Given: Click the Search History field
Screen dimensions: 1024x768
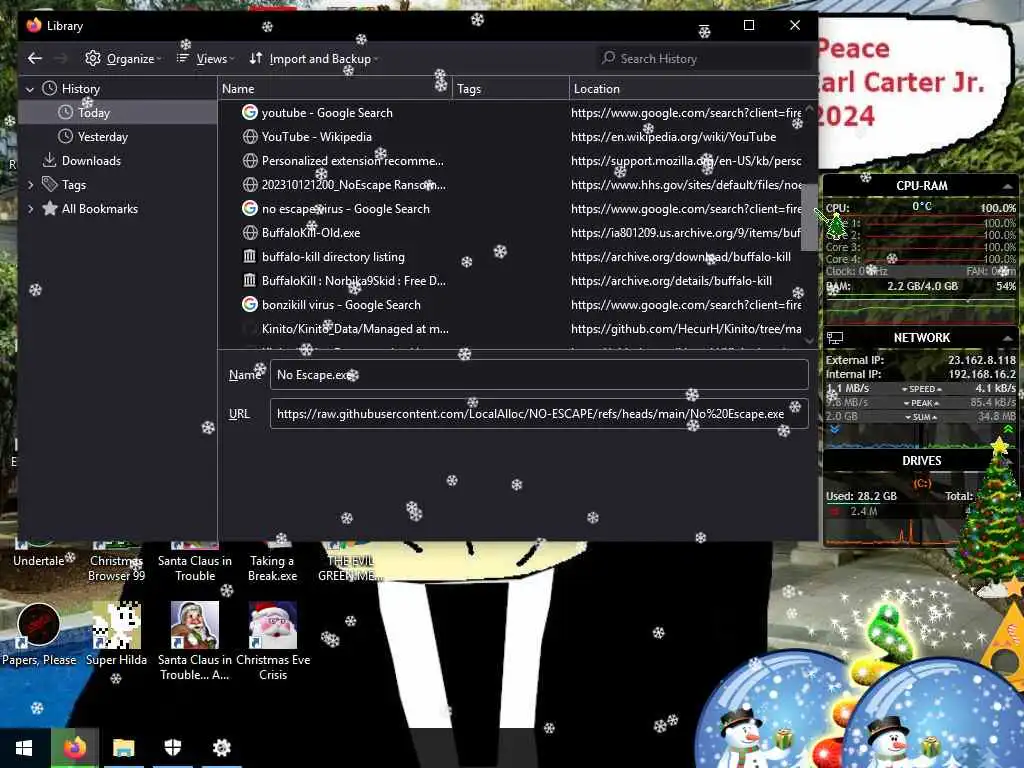Looking at the screenshot, I should [704, 59].
